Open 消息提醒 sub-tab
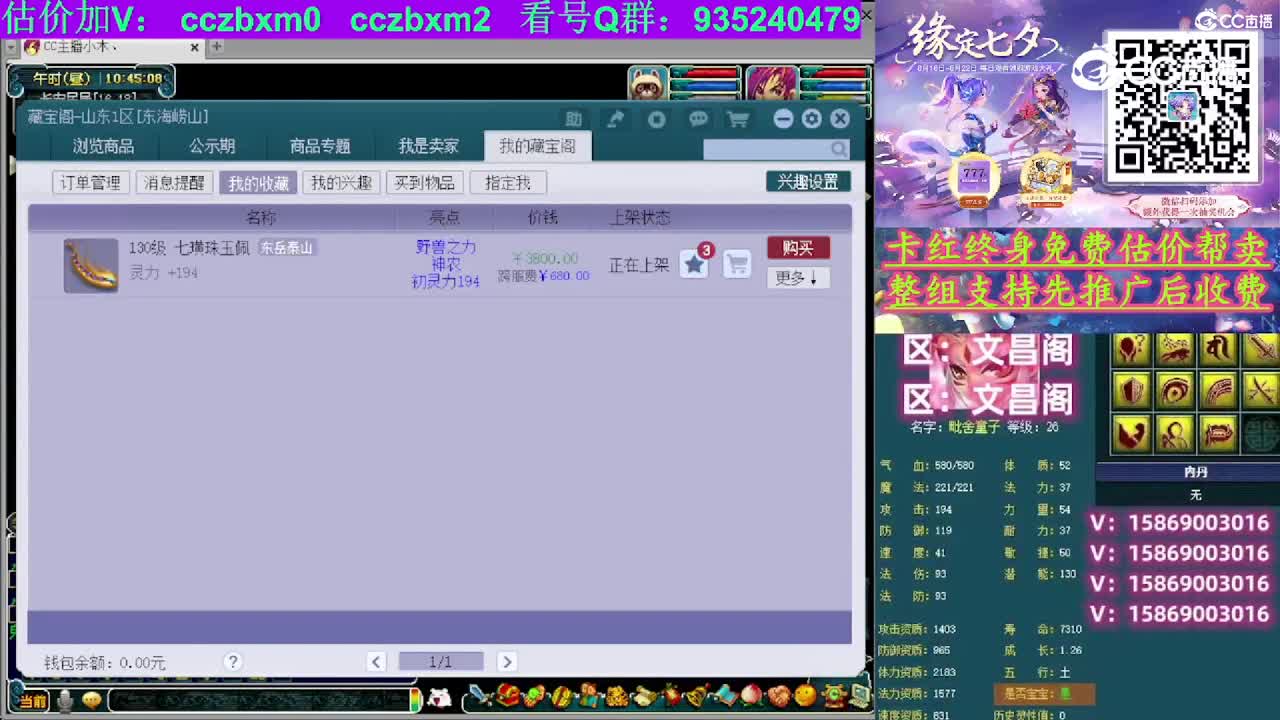This screenshot has height=720, width=1280. tap(174, 183)
